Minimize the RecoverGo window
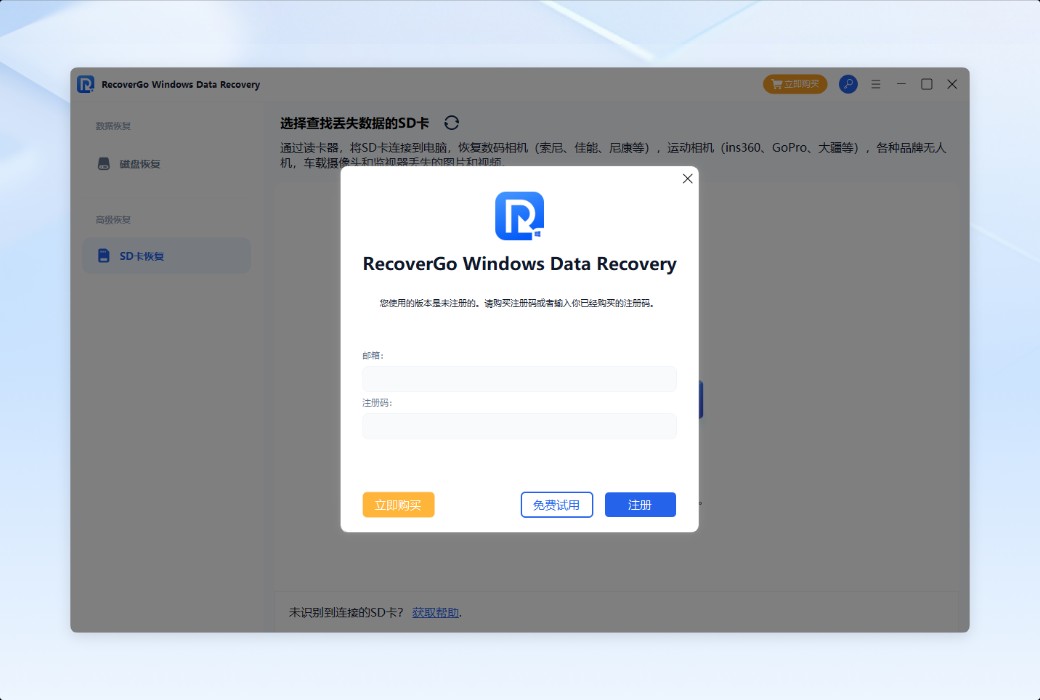The image size is (1040, 700). tap(901, 84)
